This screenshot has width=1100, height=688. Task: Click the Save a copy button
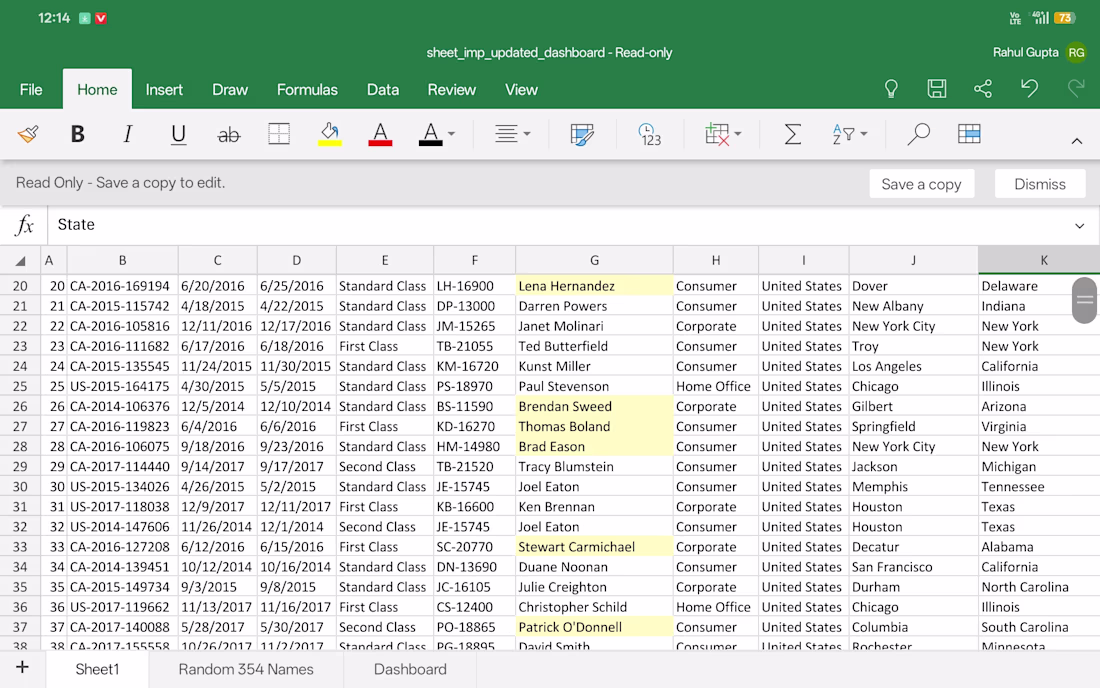pyautogui.click(x=921, y=184)
